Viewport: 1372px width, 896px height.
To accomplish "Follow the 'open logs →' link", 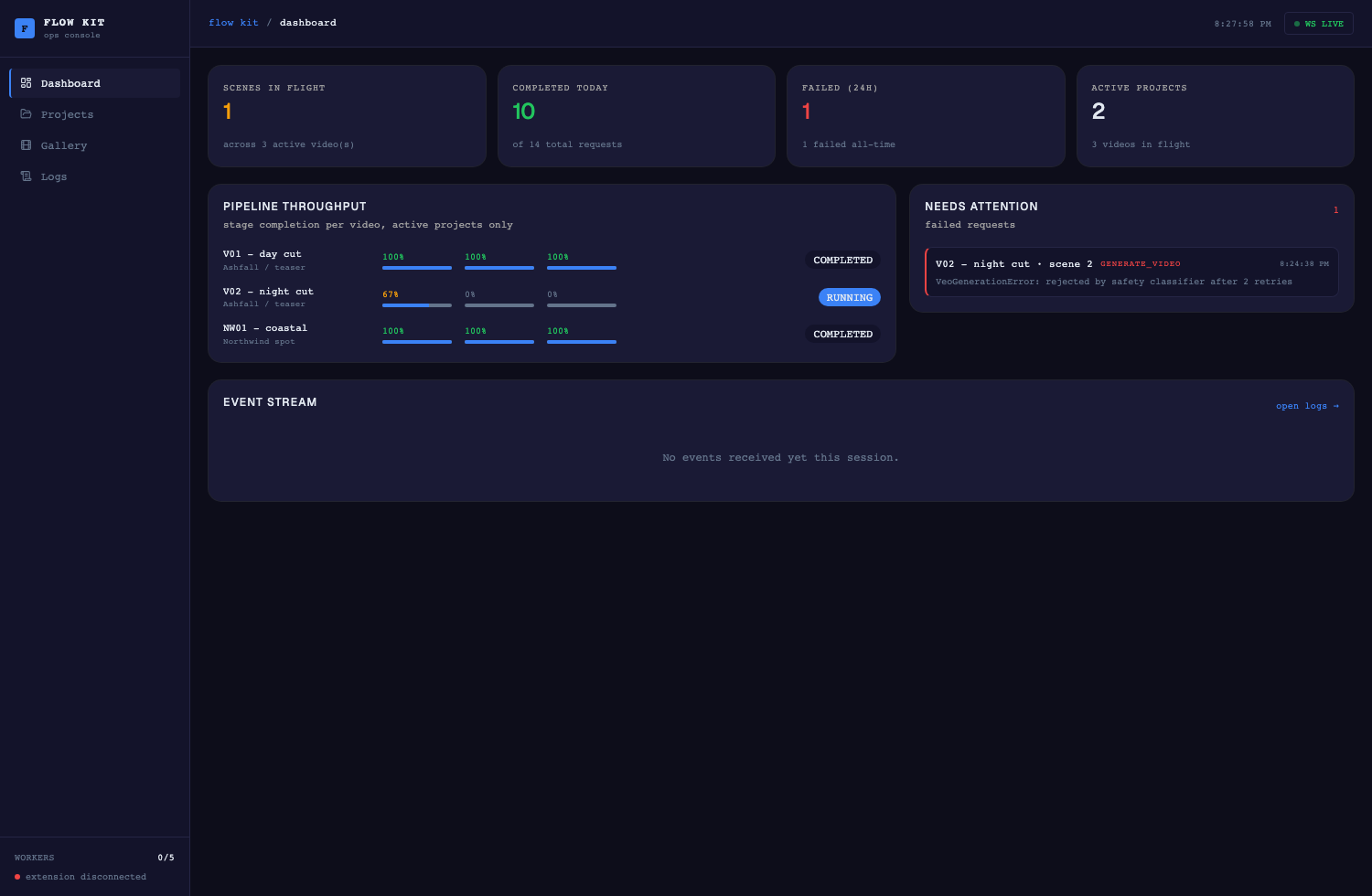I will [1307, 406].
